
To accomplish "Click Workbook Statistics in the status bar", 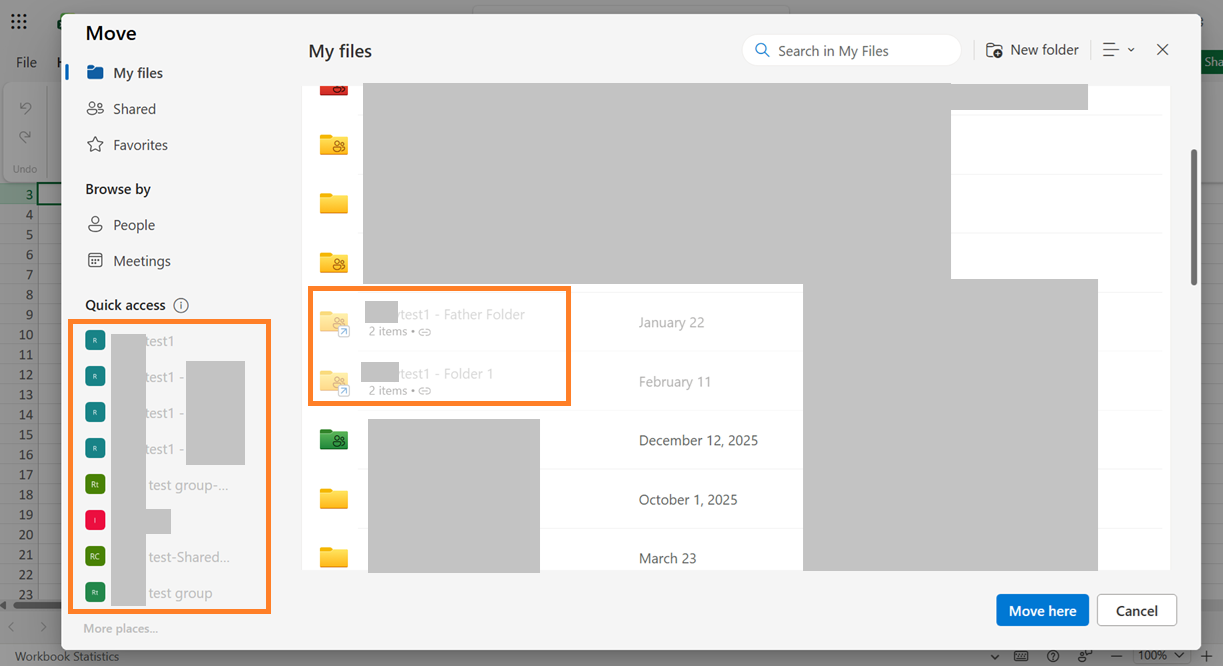I will pyautogui.click(x=67, y=657).
